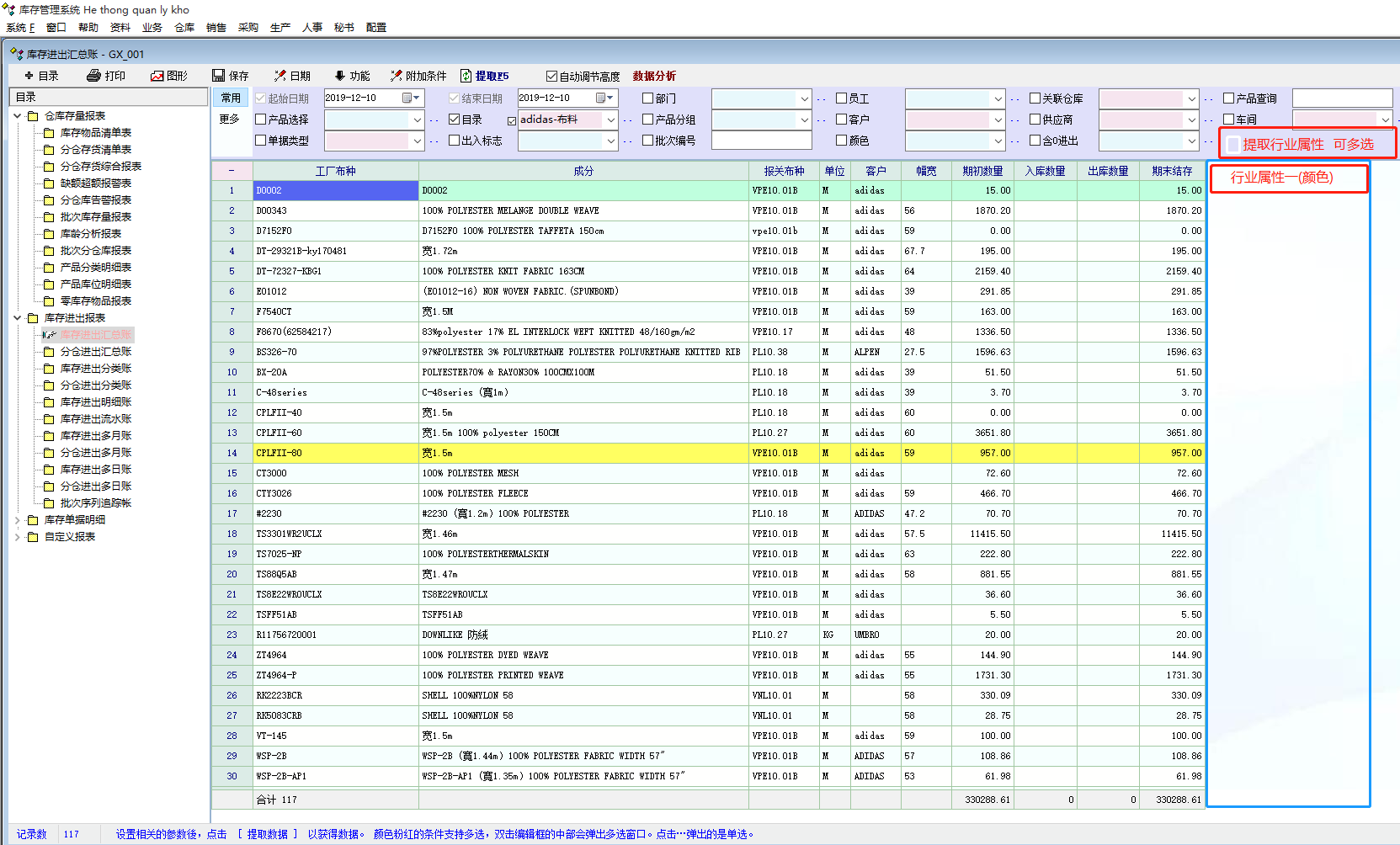Image resolution: width=1400 pixels, height=845 pixels.
Task: Toggle the 自动调节高度 checkbox
Action: pos(552,77)
